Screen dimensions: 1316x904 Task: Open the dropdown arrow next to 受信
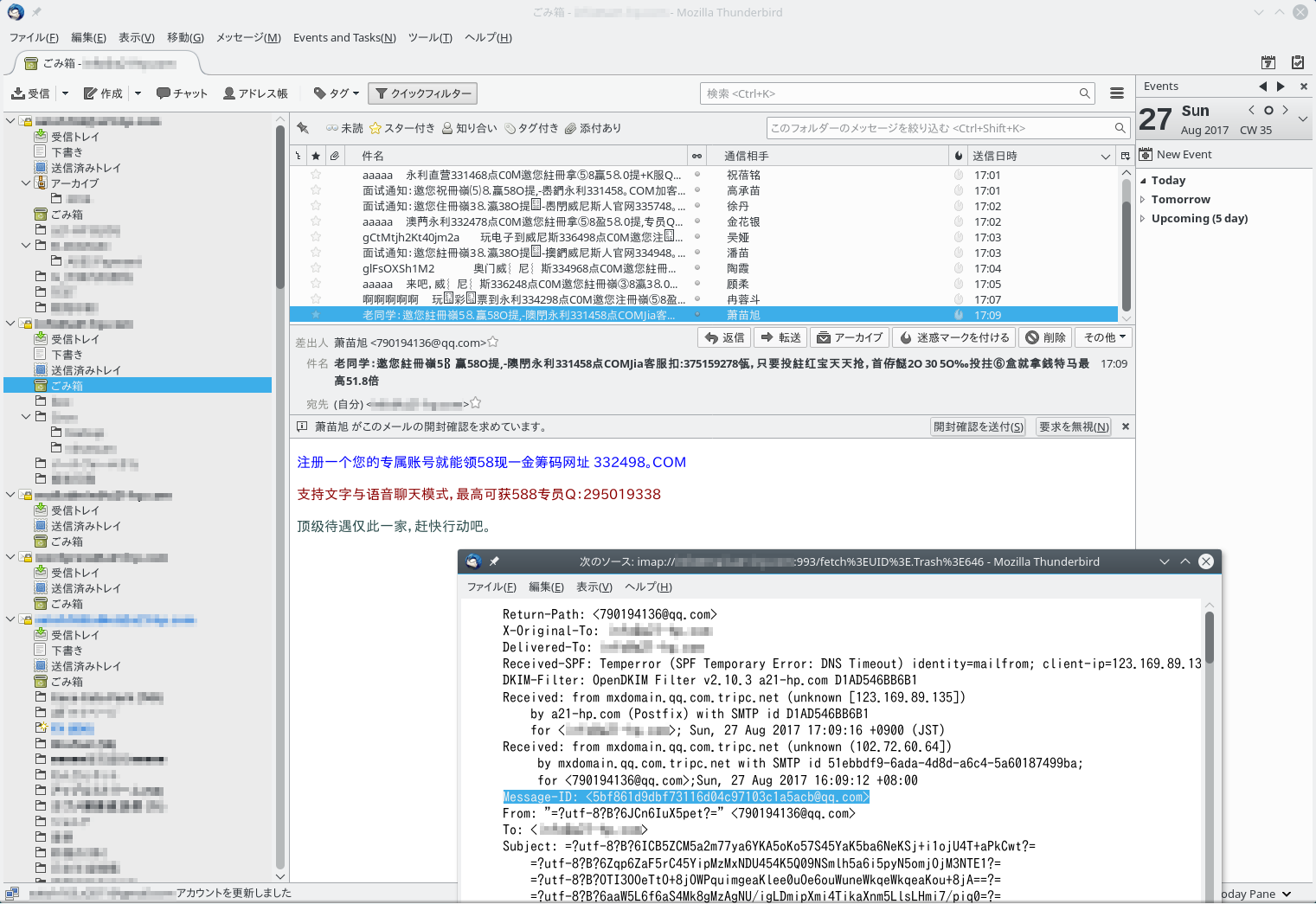click(x=65, y=93)
